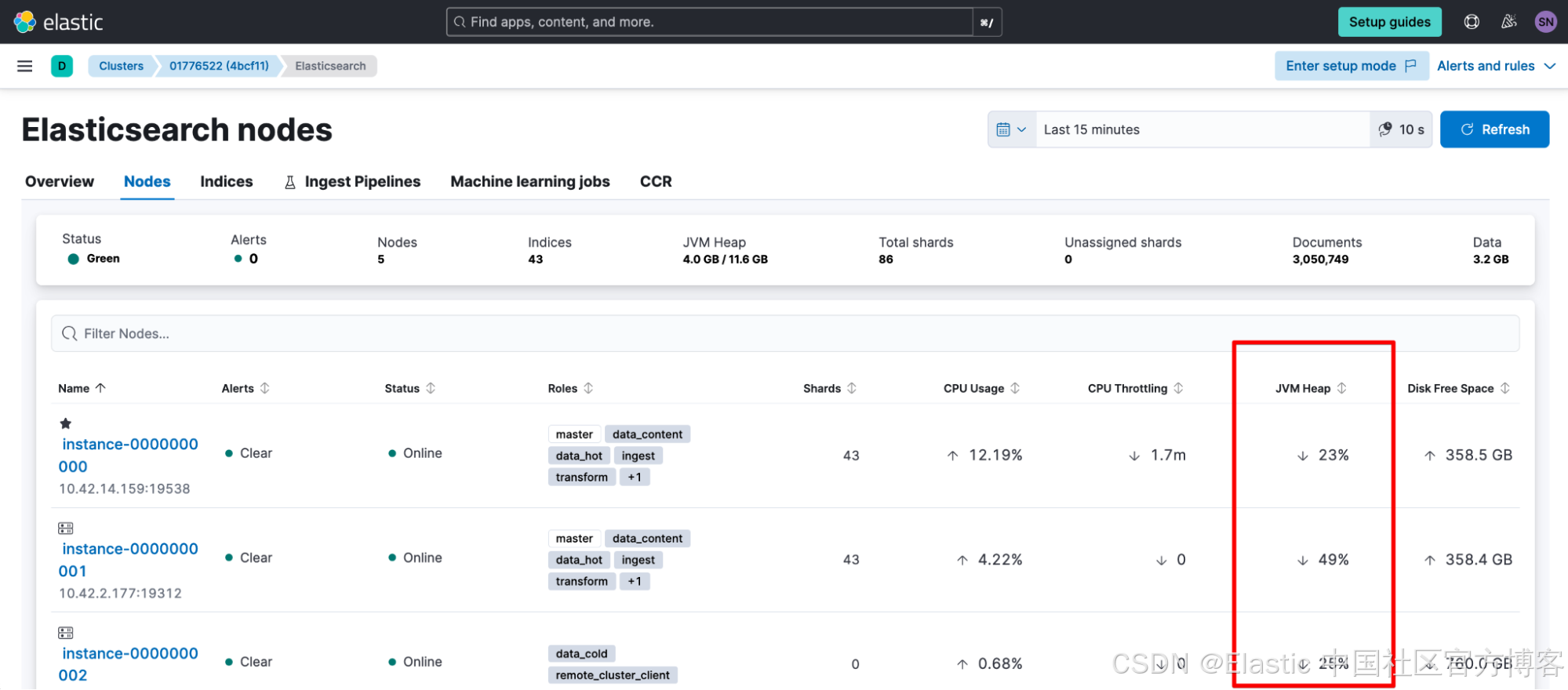Viewport: 1568px width, 690px height.
Task: Expand the Alerts and rules dropdown
Action: click(1496, 66)
